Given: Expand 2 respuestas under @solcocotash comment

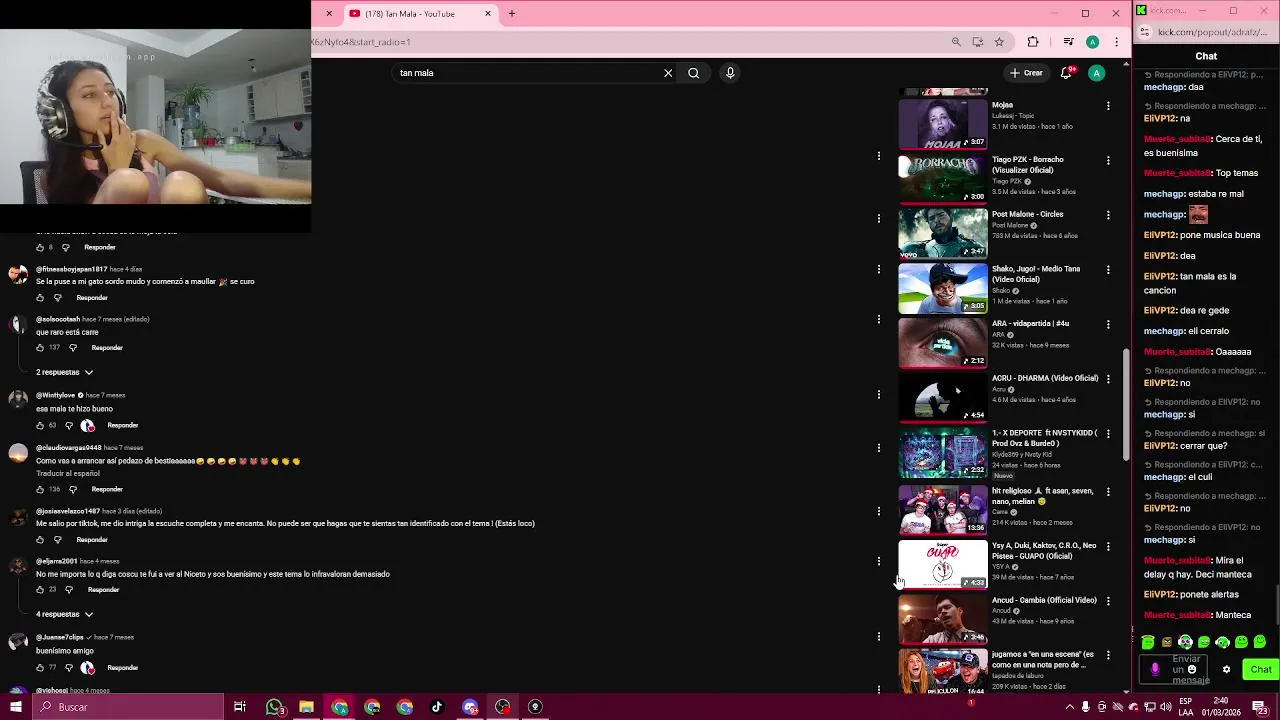Looking at the screenshot, I should click(65, 372).
